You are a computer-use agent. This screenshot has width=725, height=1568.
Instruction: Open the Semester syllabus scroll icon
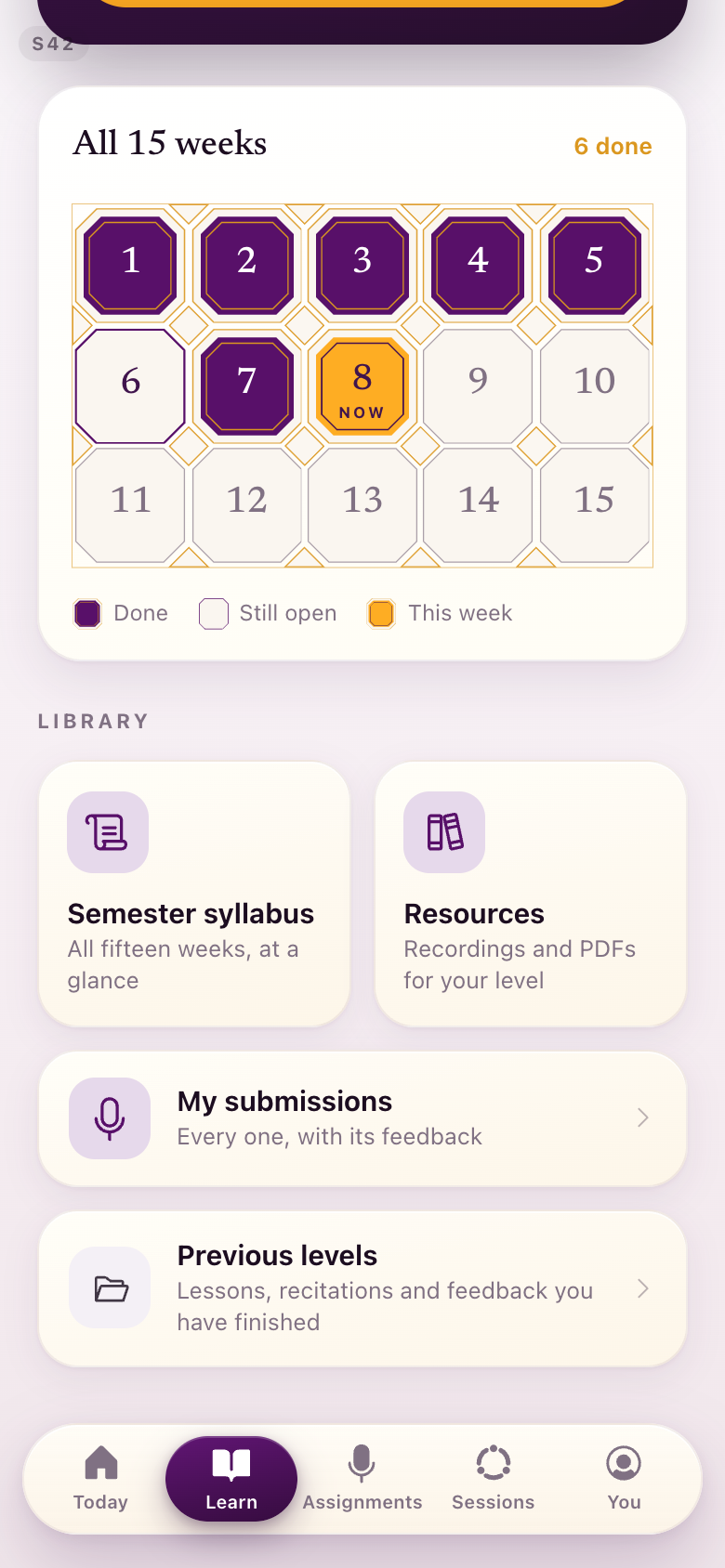coord(108,832)
